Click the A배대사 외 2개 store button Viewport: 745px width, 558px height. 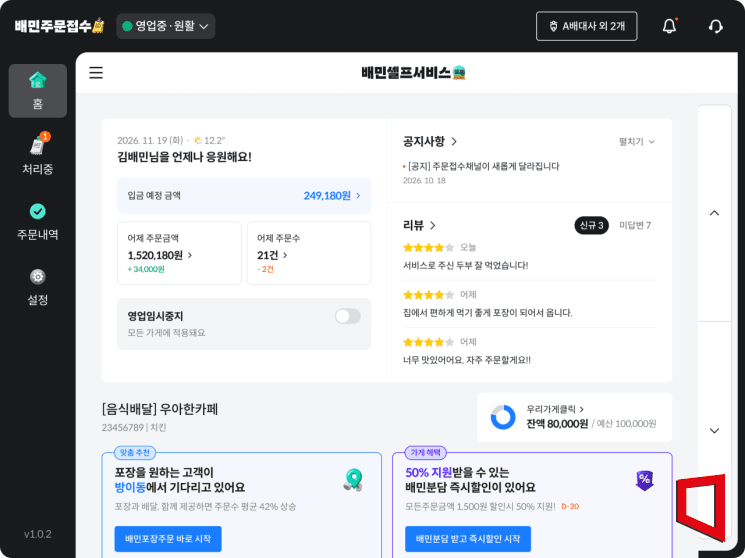point(586,26)
